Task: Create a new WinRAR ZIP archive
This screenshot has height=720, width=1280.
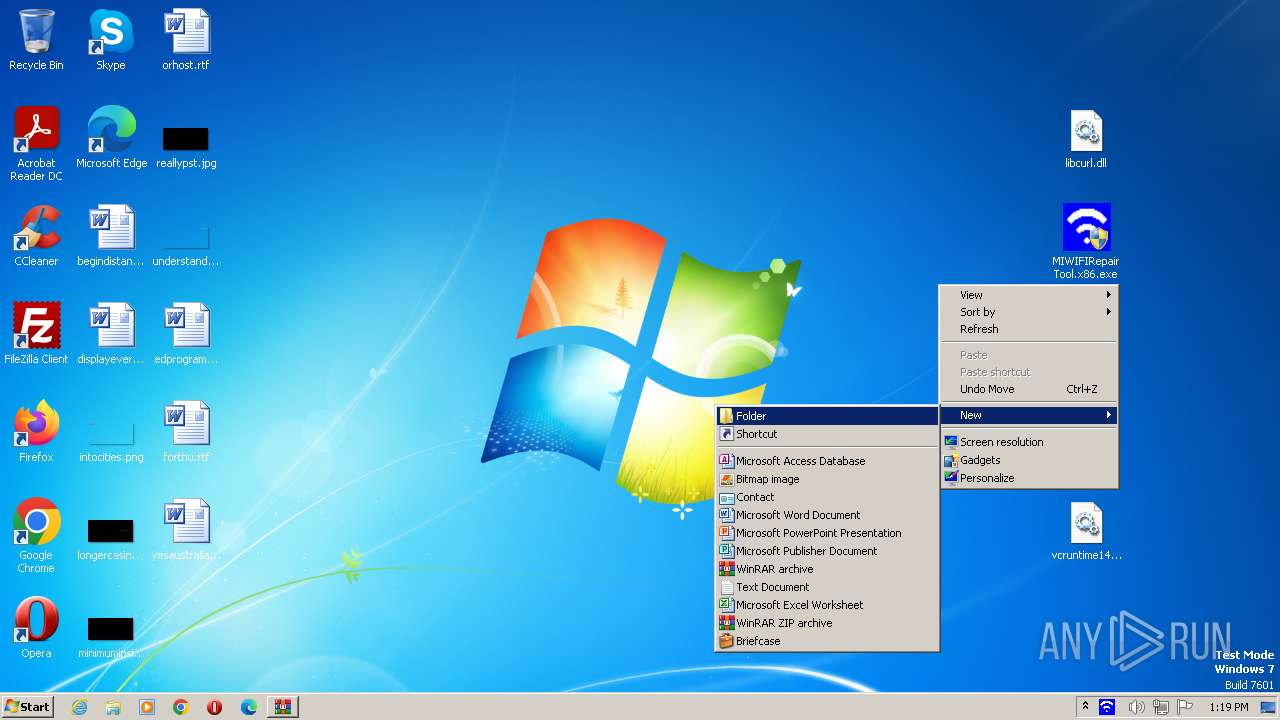Action: pos(827,623)
